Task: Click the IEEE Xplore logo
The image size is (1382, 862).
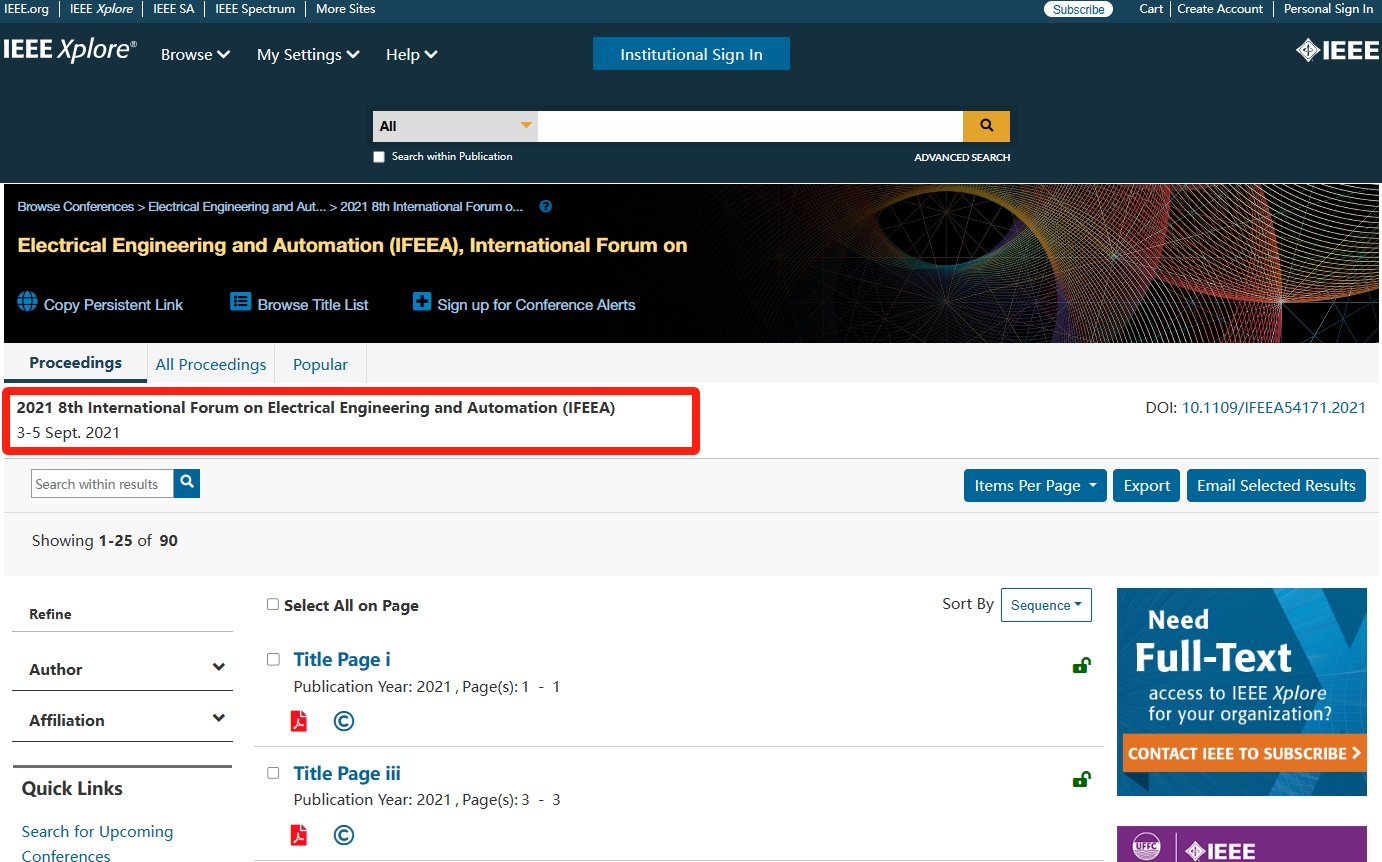Action: pos(70,50)
